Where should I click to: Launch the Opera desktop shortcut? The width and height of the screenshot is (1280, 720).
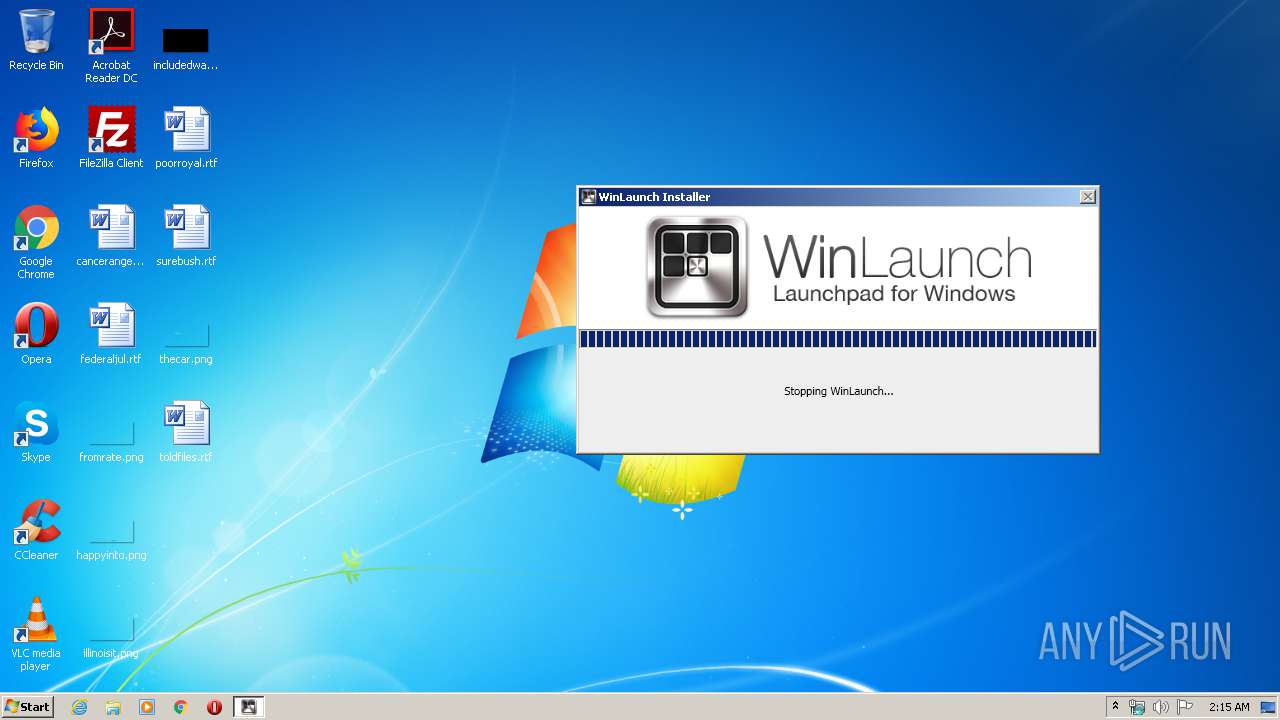pyautogui.click(x=36, y=334)
